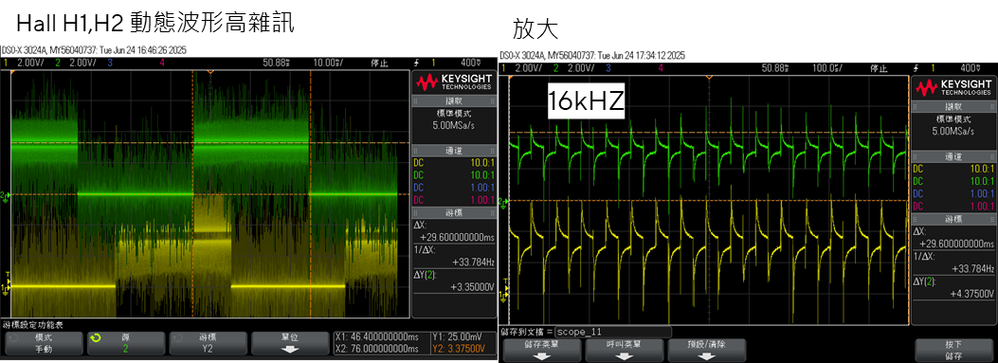The height and width of the screenshot is (363, 998).
Task: Click the 按下儲存 save button
Action: point(953,350)
